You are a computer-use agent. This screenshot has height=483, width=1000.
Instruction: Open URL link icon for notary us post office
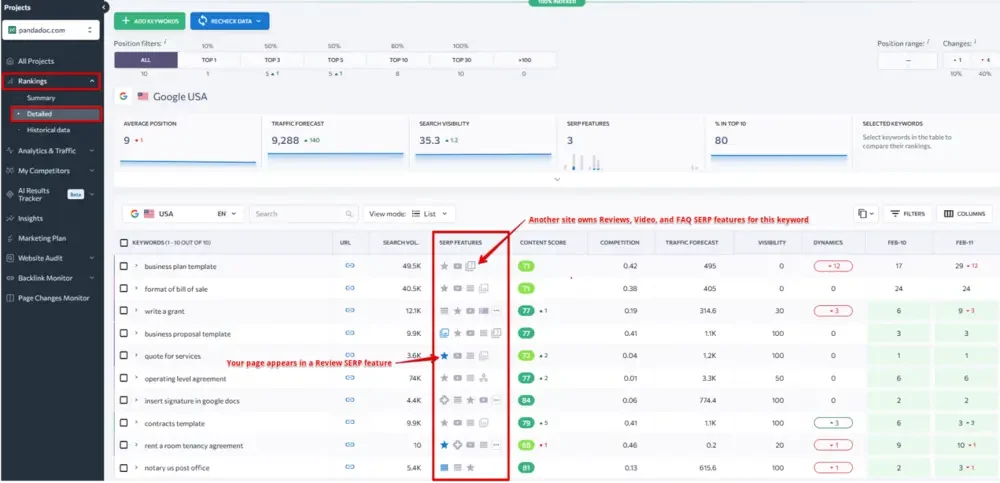(x=349, y=467)
